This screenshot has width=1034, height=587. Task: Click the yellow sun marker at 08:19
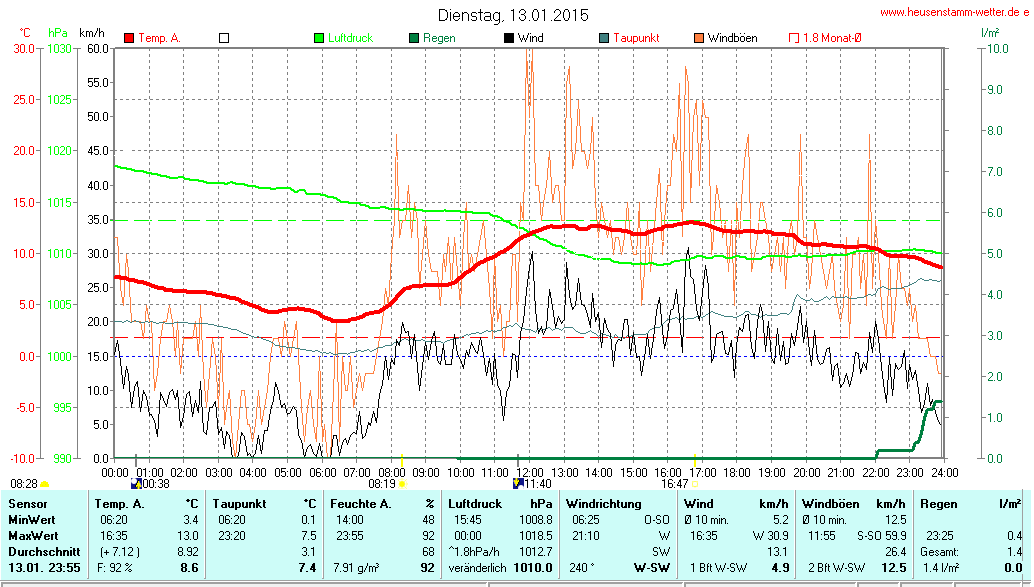point(403,483)
